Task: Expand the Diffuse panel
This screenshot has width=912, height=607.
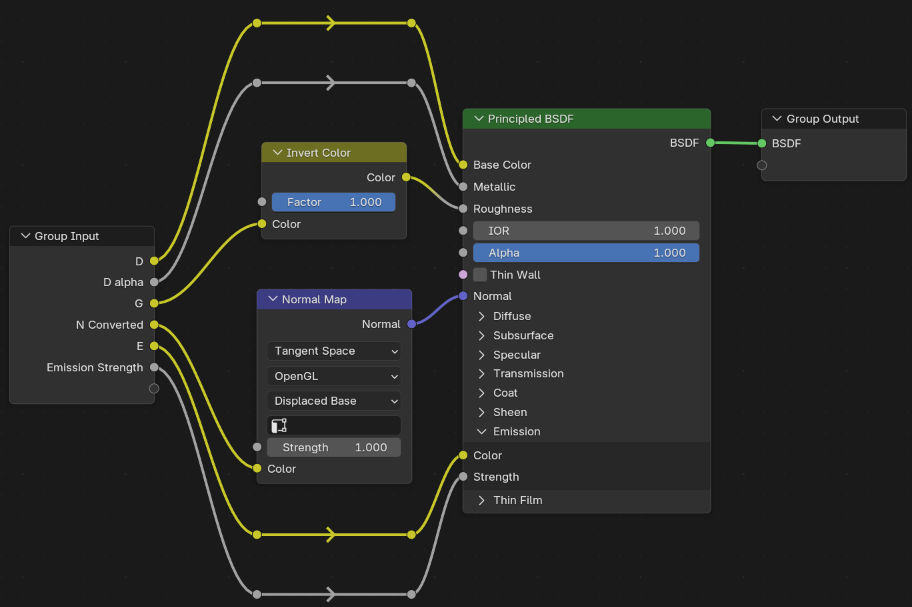Action: [x=481, y=316]
